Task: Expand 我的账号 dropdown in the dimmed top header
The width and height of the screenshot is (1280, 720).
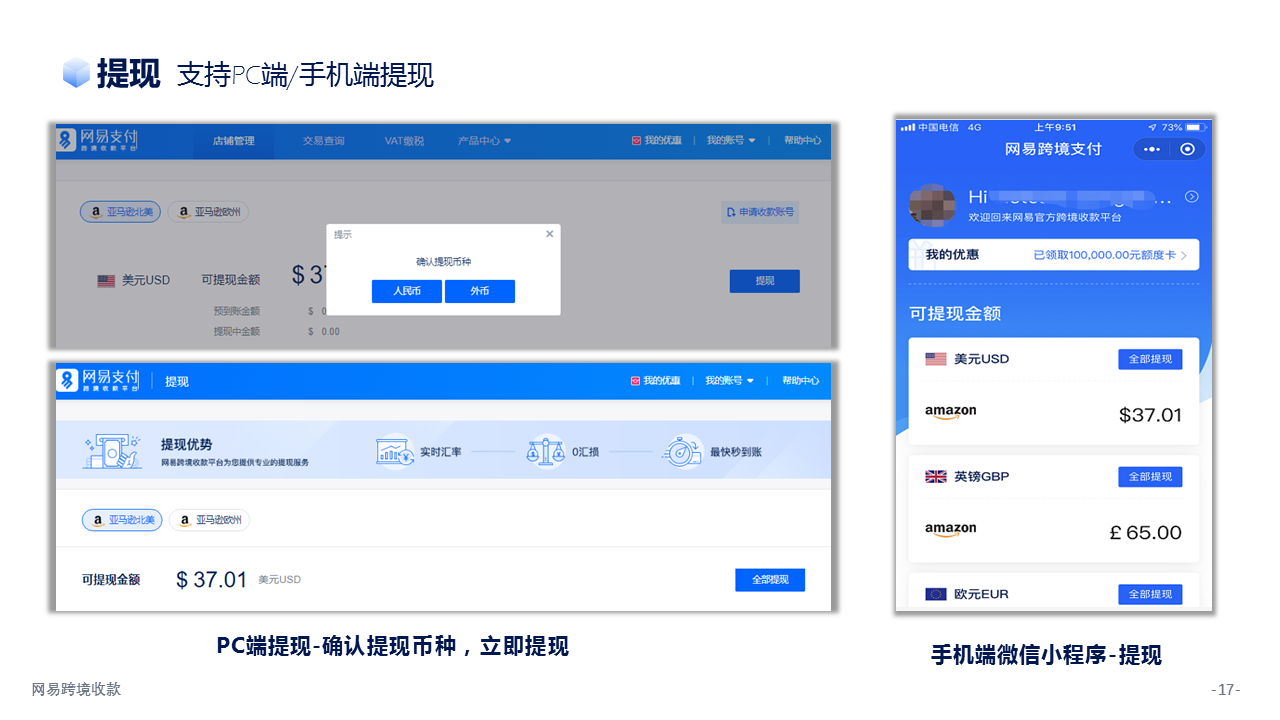Action: (731, 141)
